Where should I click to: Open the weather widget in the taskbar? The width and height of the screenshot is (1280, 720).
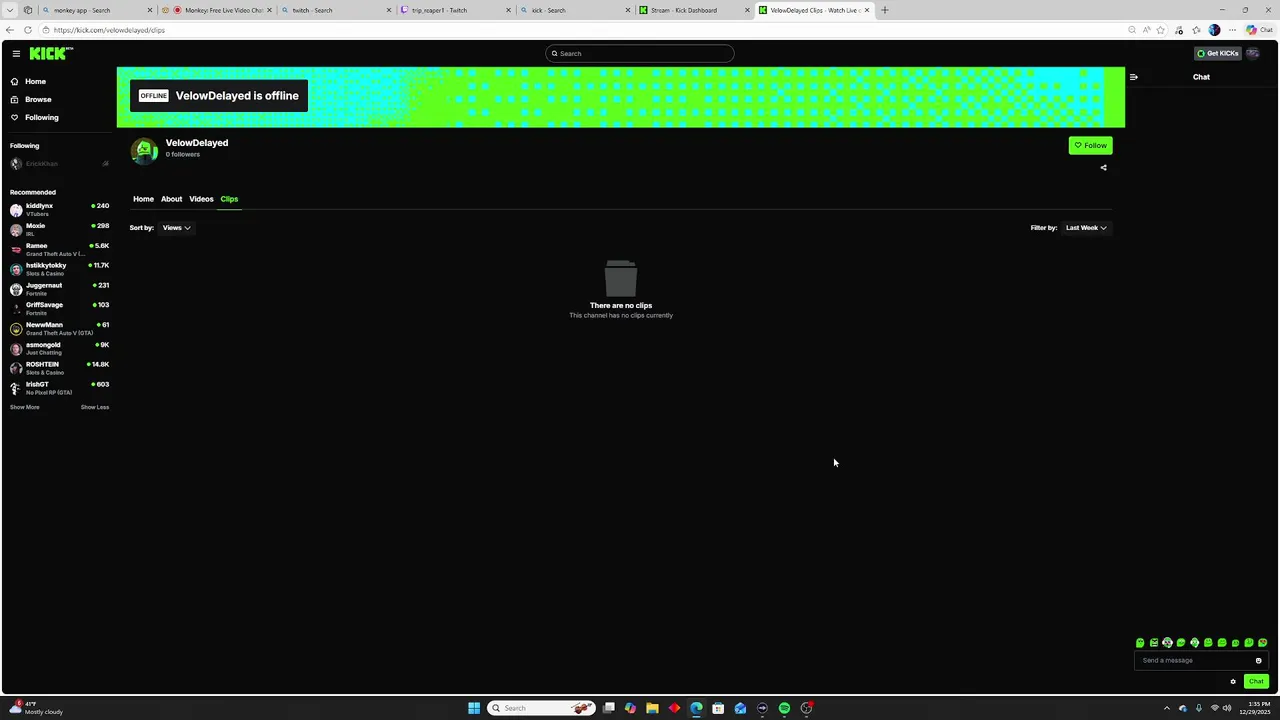click(x=35, y=708)
